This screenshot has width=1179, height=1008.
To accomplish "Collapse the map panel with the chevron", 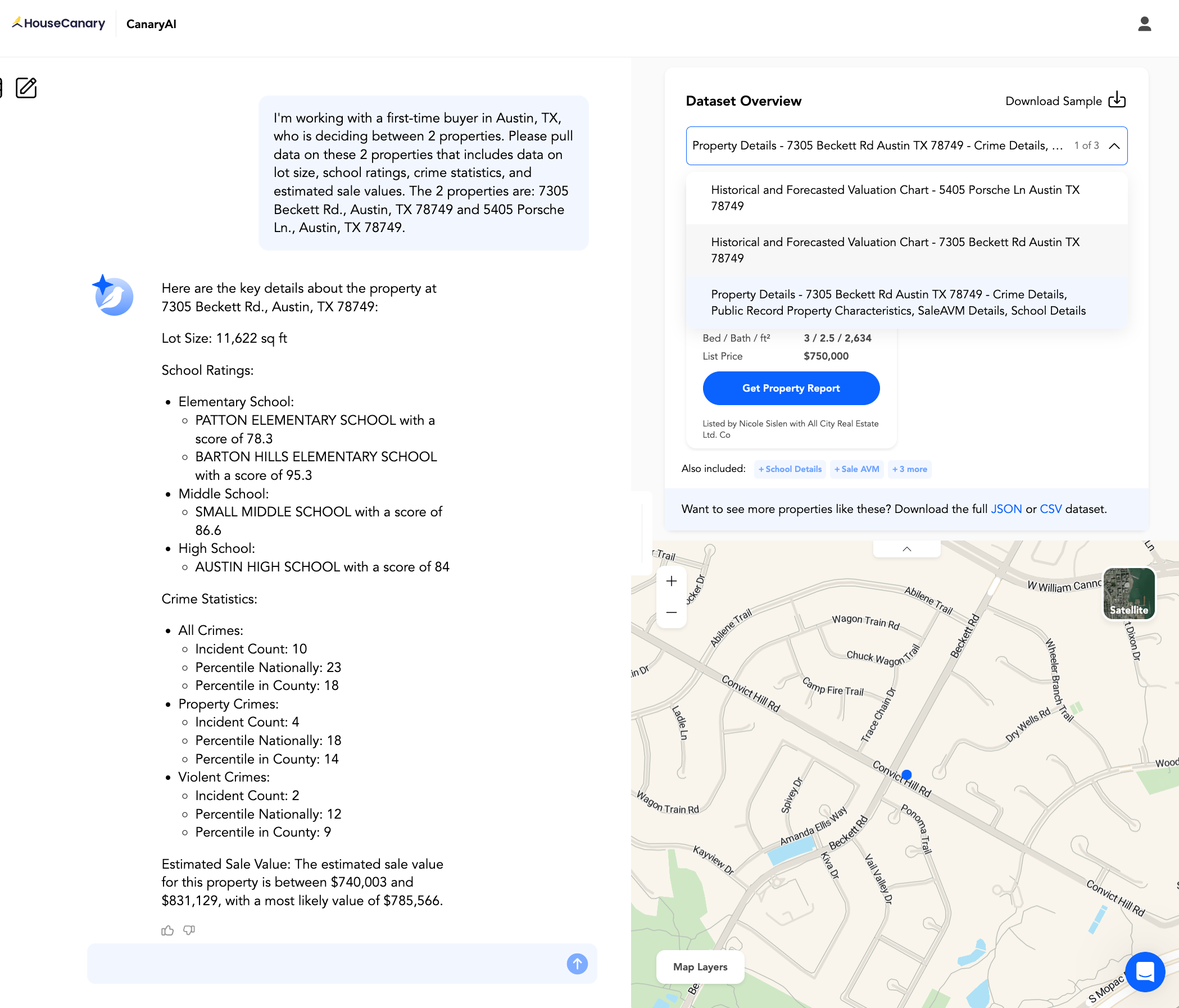I will pos(906,548).
